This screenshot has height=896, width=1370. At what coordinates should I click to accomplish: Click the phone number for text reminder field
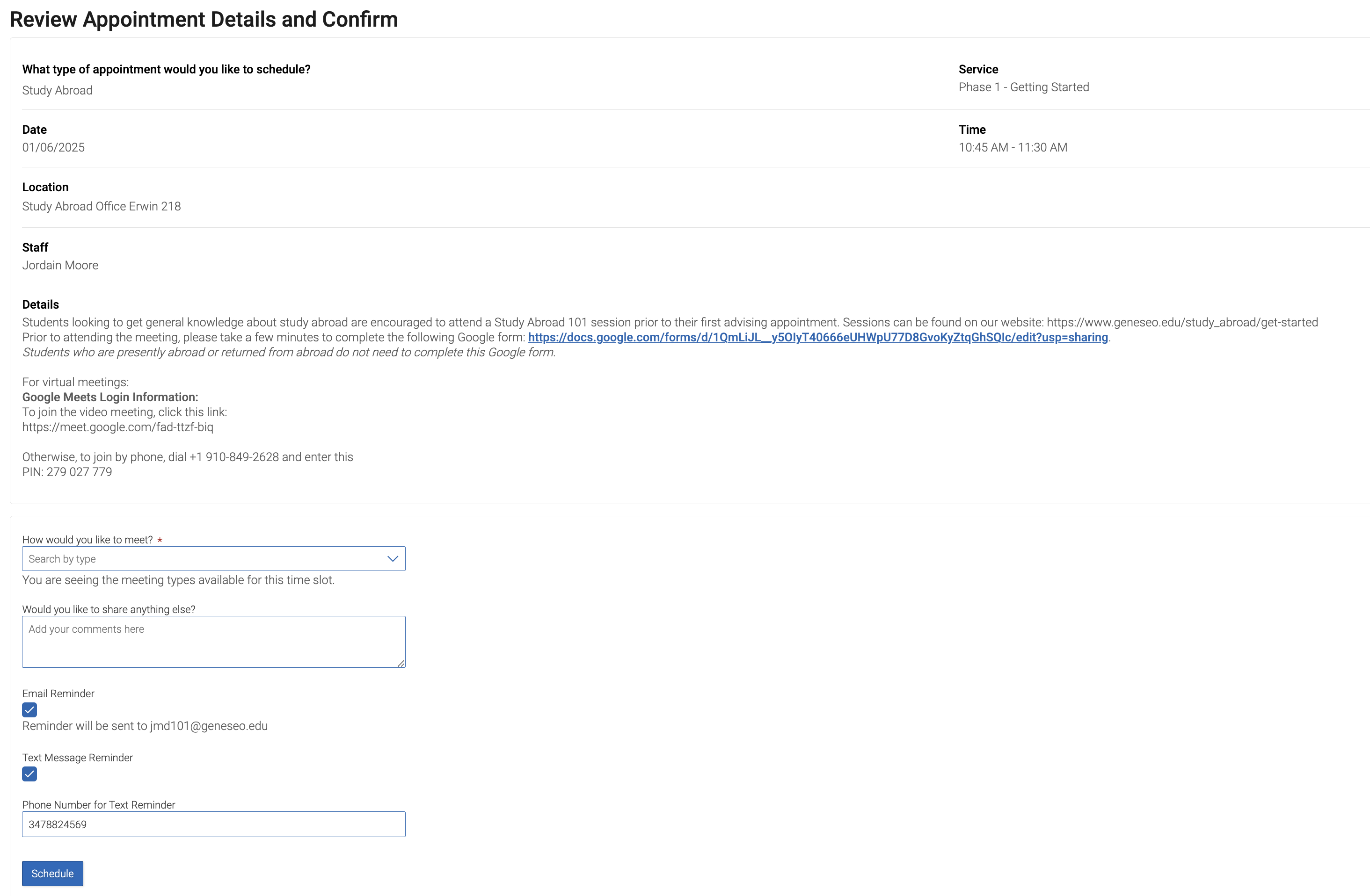[x=213, y=824]
